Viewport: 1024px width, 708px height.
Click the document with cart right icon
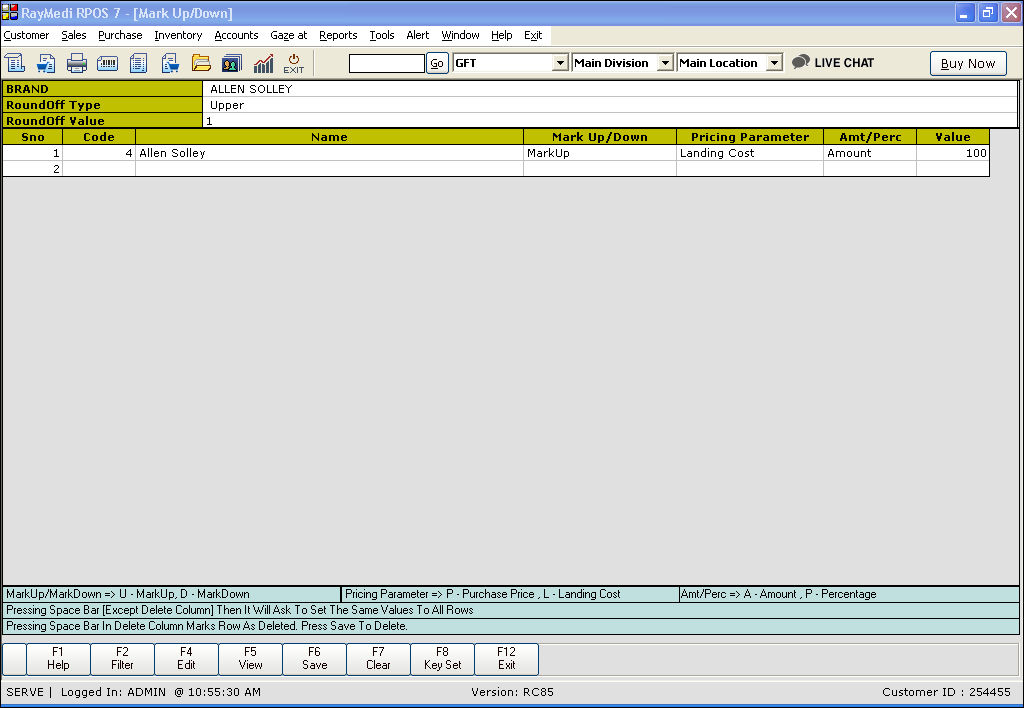(x=170, y=63)
